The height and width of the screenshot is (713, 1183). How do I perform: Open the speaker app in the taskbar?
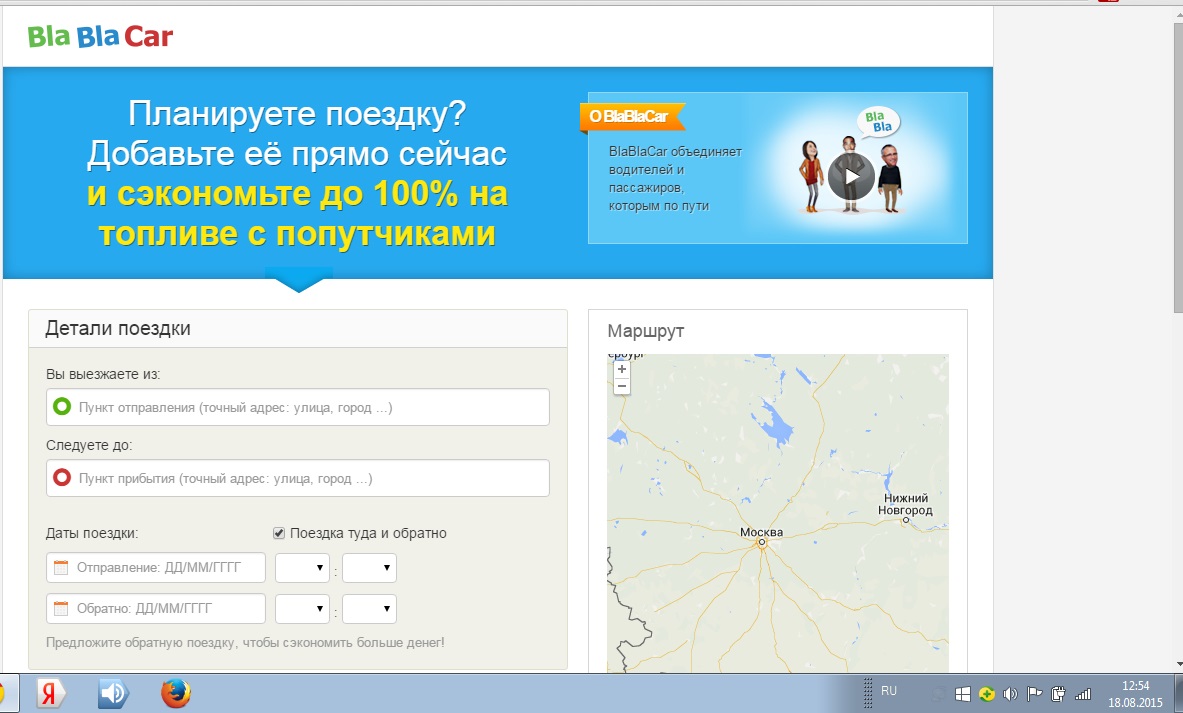(113, 694)
